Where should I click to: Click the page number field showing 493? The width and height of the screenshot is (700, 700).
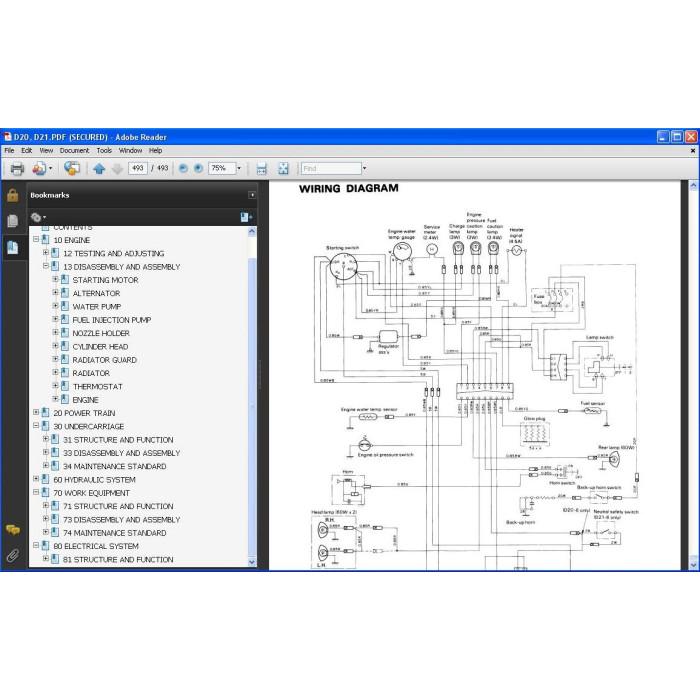point(138,168)
